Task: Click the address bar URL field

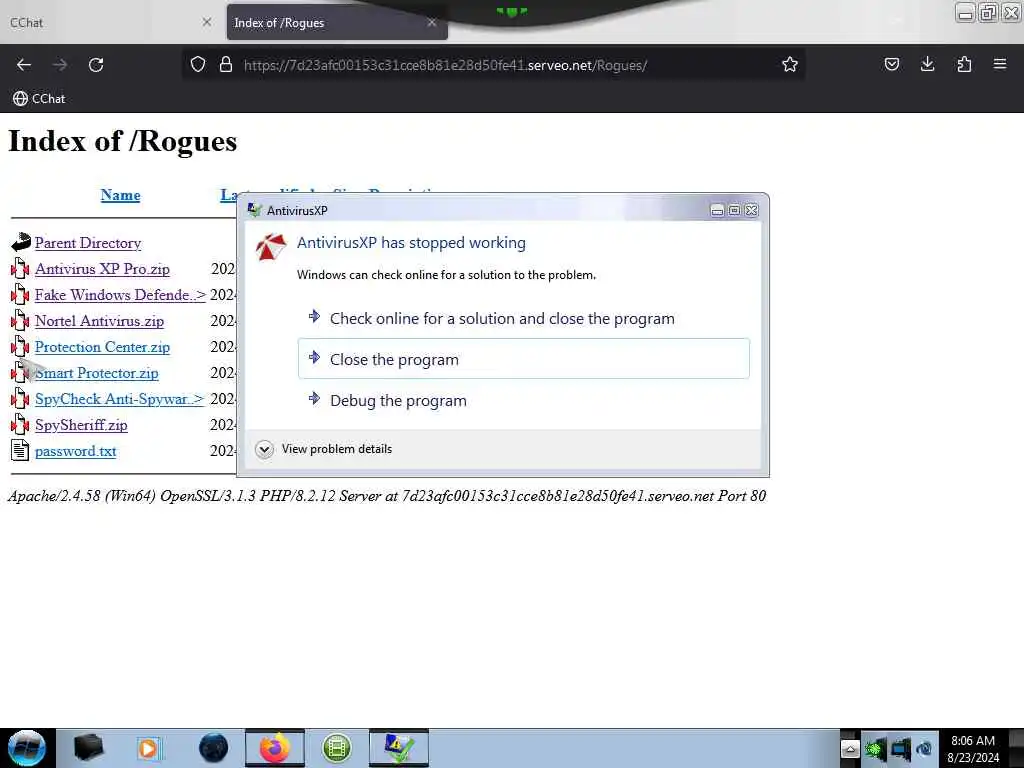Action: pyautogui.click(x=496, y=65)
